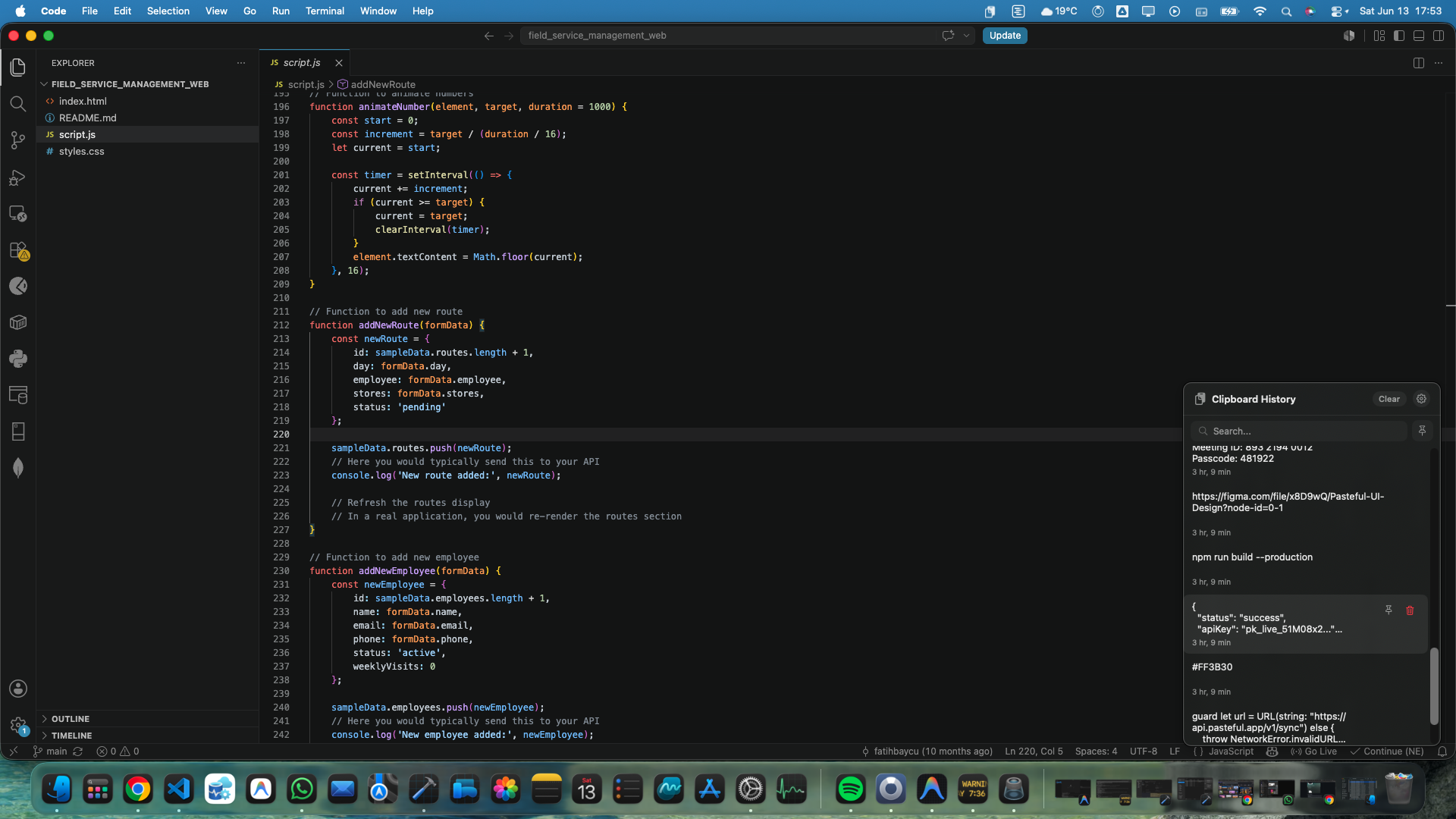This screenshot has height=819, width=1456.
Task: Change end-of-line sequence via LF
Action: [1175, 752]
